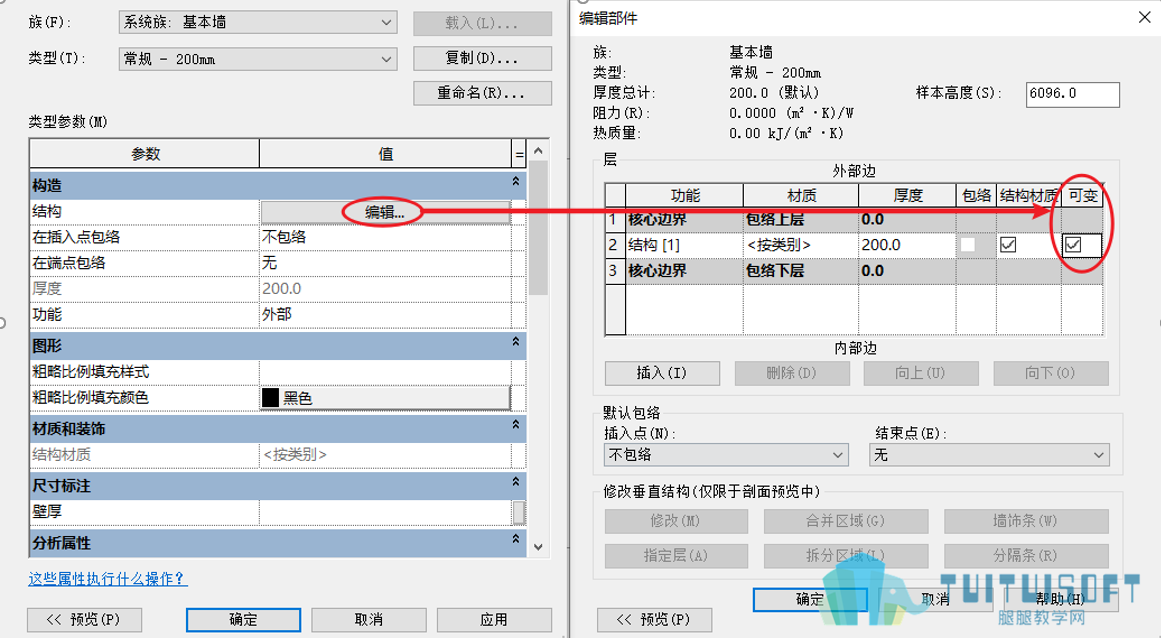This screenshot has width=1161, height=638.
Task: Select the 在端点包络 value 无
Action: 385,263
